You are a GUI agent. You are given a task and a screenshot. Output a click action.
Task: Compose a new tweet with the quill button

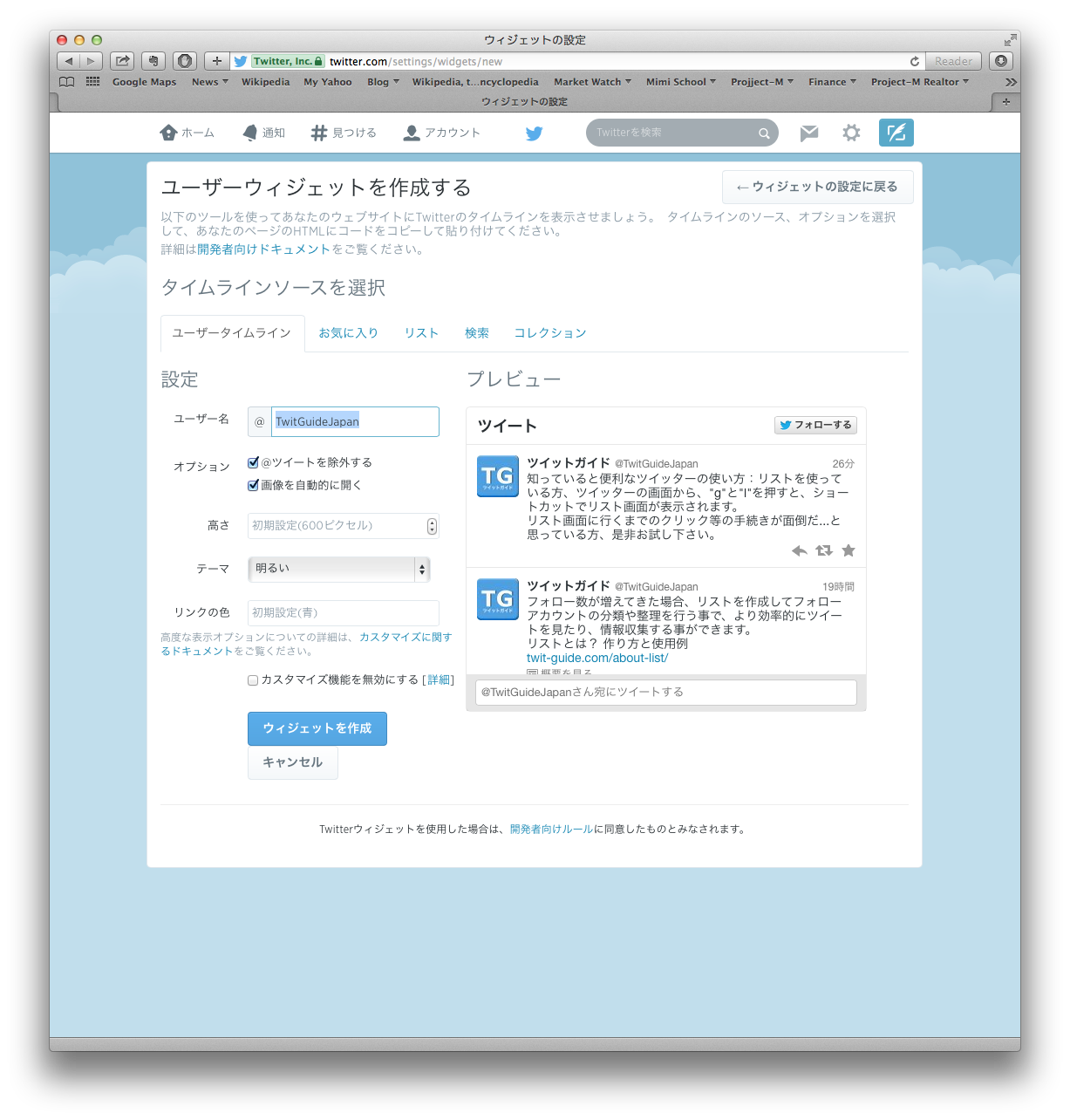(896, 133)
